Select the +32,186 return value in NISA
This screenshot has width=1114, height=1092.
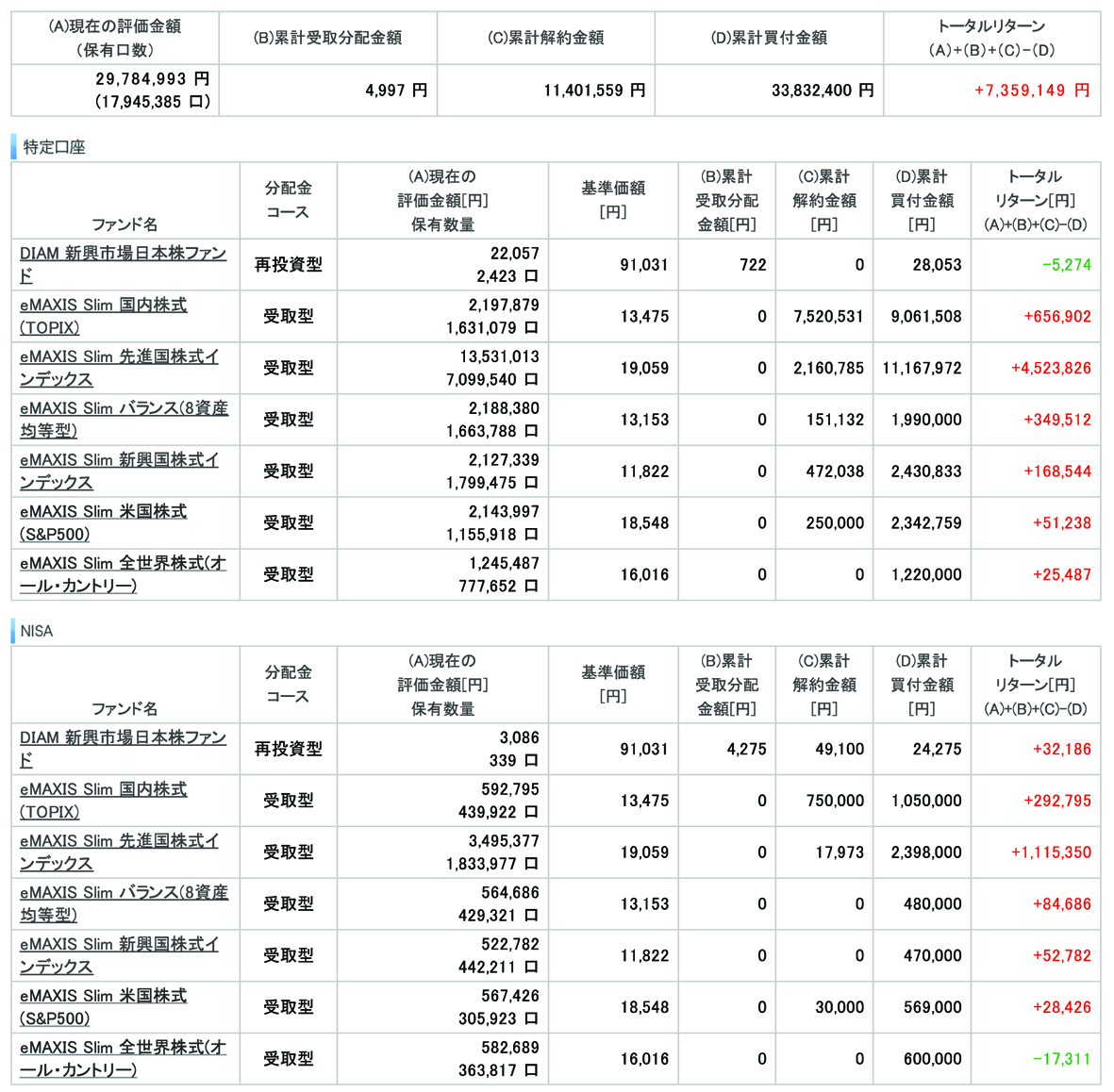tap(1062, 749)
